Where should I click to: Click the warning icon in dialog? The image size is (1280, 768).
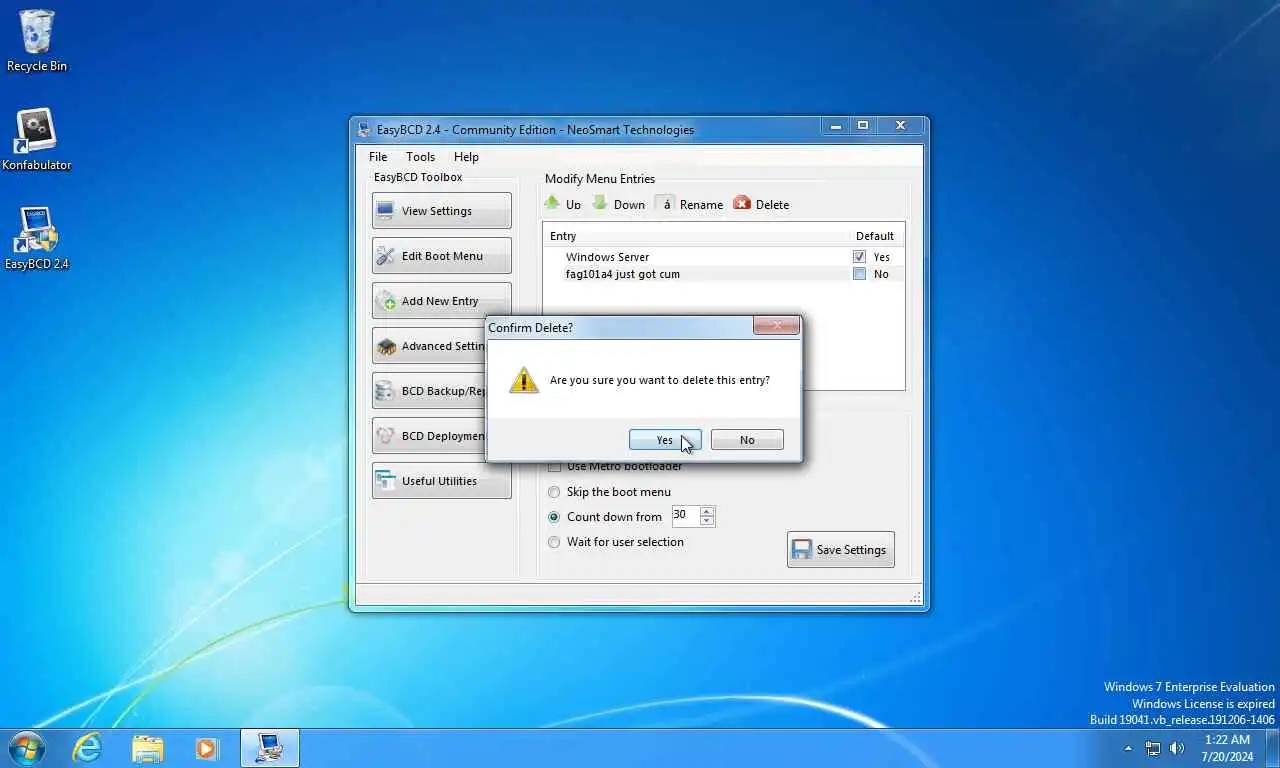(x=524, y=380)
